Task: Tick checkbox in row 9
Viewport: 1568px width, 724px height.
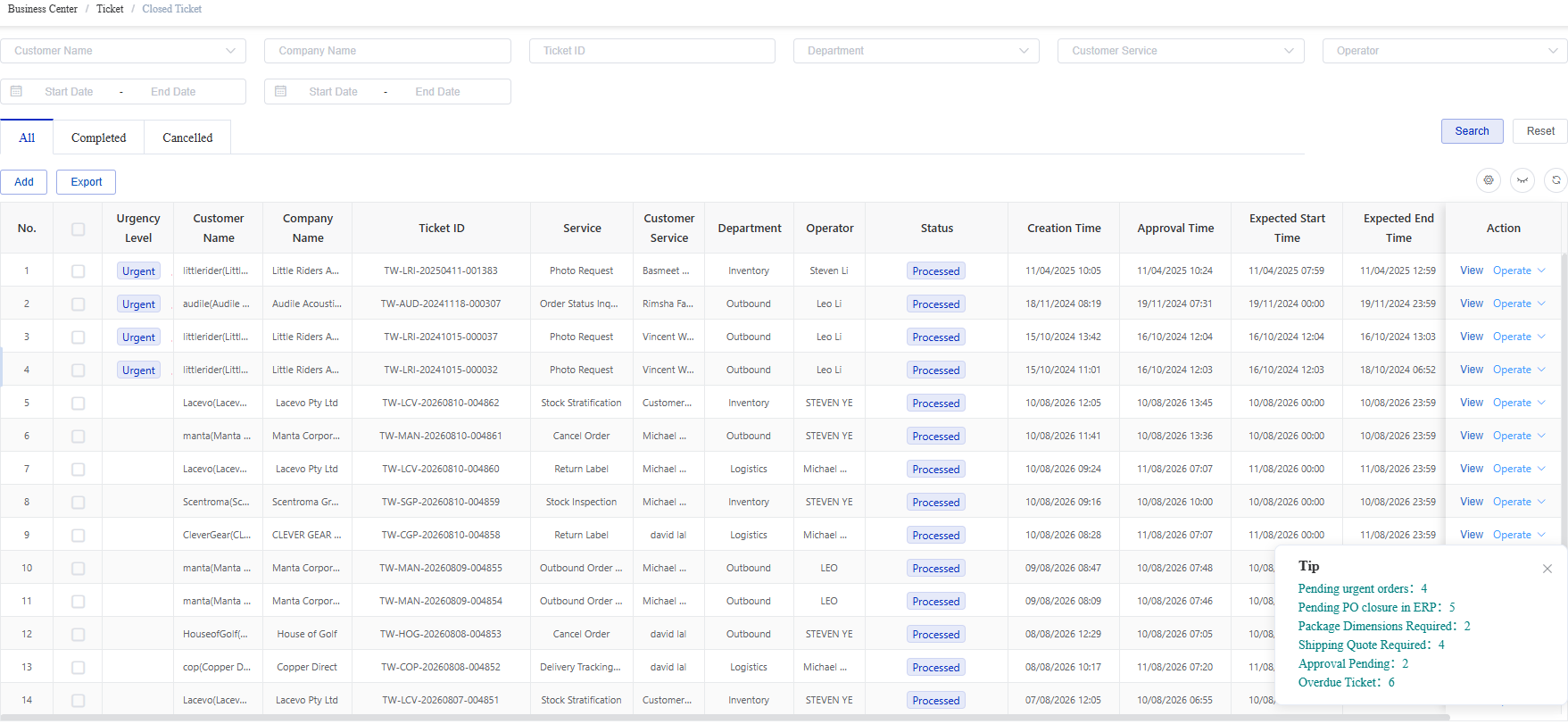Action: [79, 536]
